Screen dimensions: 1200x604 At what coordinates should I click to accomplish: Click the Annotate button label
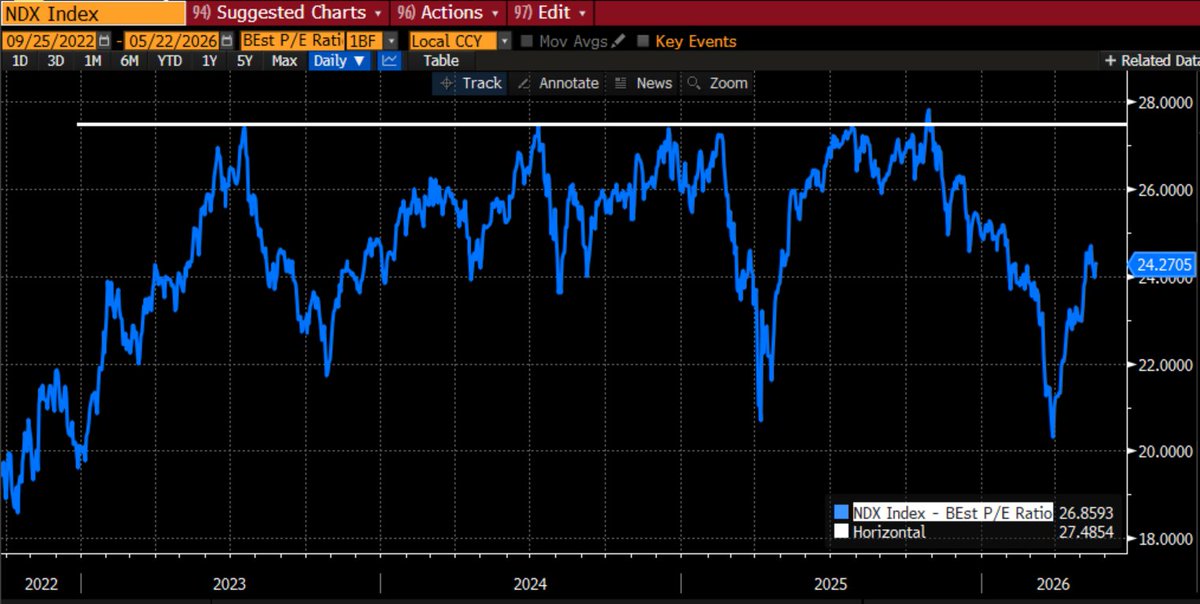pos(569,83)
